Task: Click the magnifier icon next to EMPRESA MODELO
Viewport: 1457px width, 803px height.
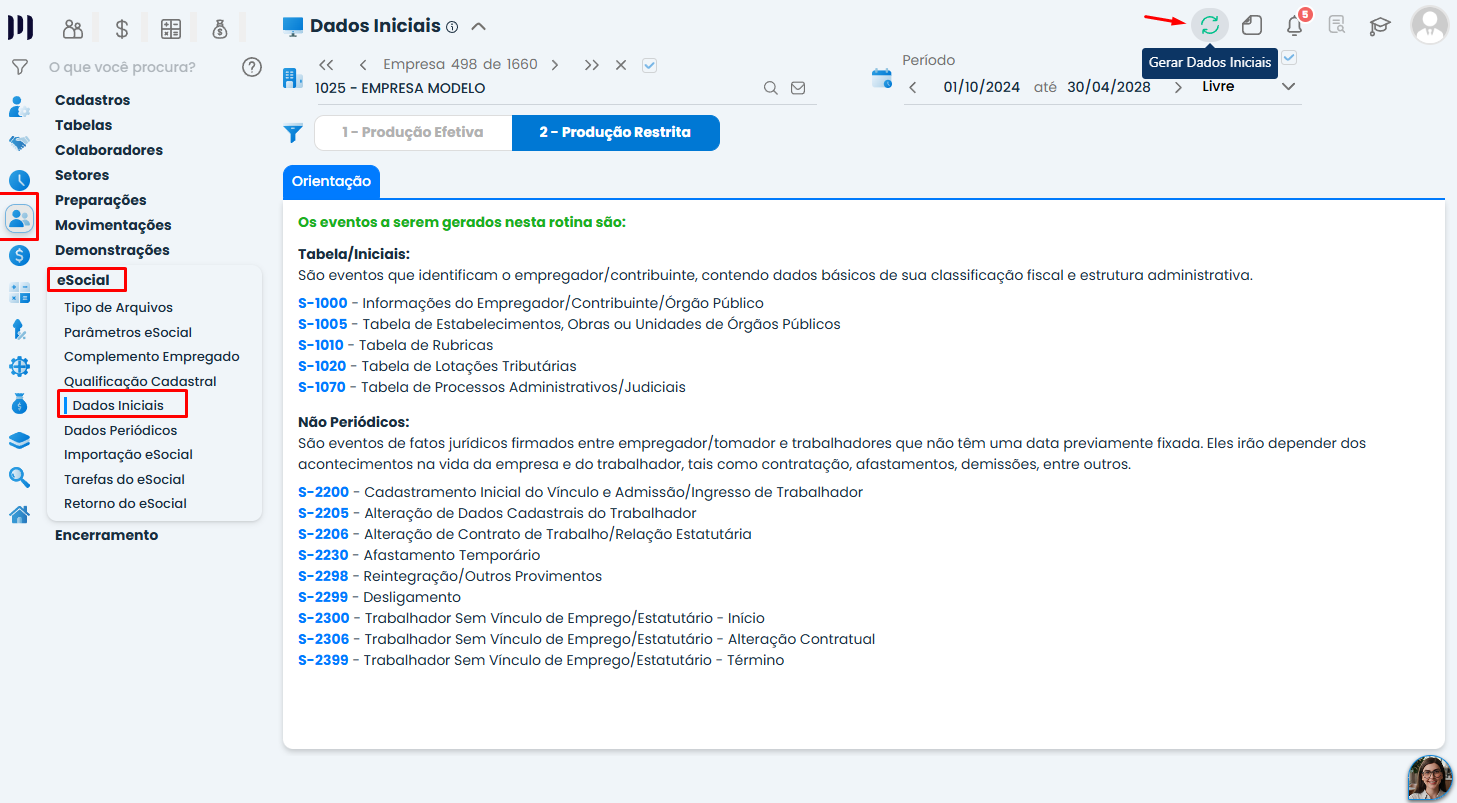Action: coord(771,88)
